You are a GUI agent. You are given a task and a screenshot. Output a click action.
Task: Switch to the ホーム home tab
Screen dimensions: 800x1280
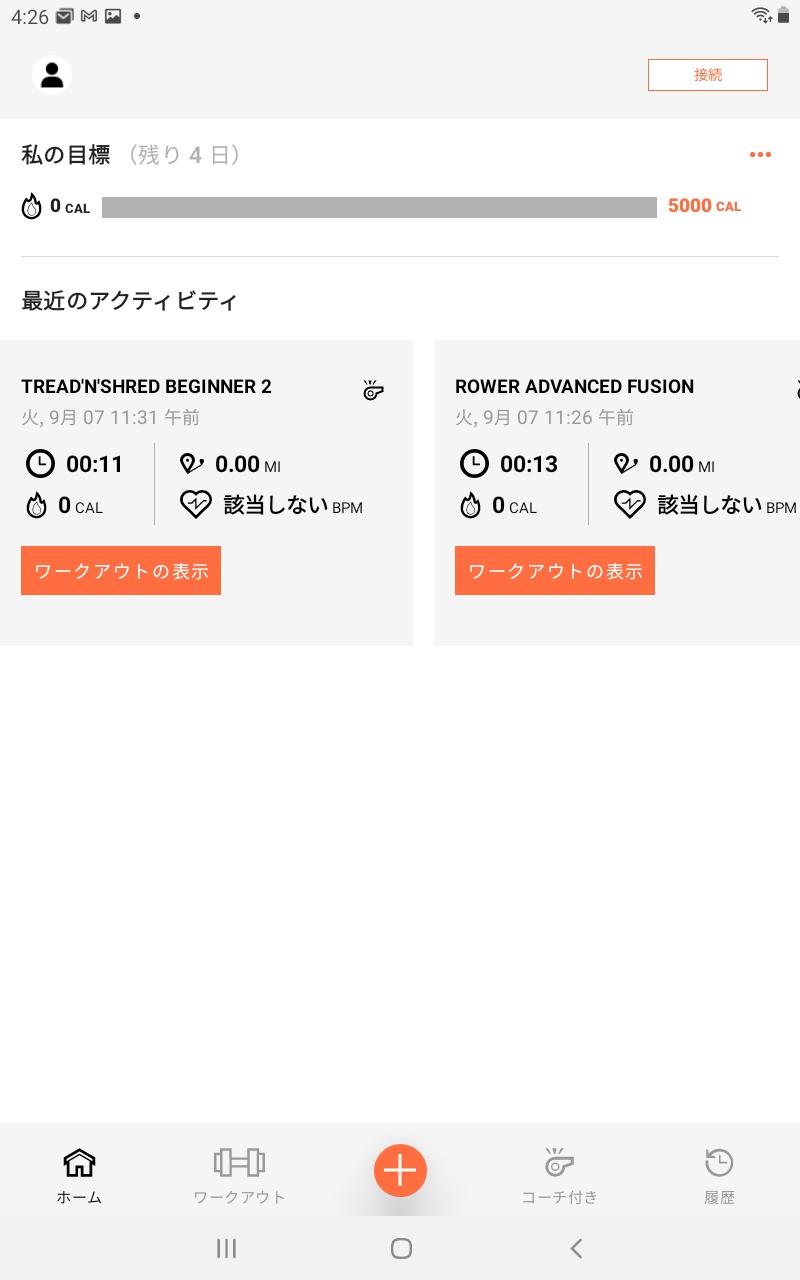pos(79,1175)
